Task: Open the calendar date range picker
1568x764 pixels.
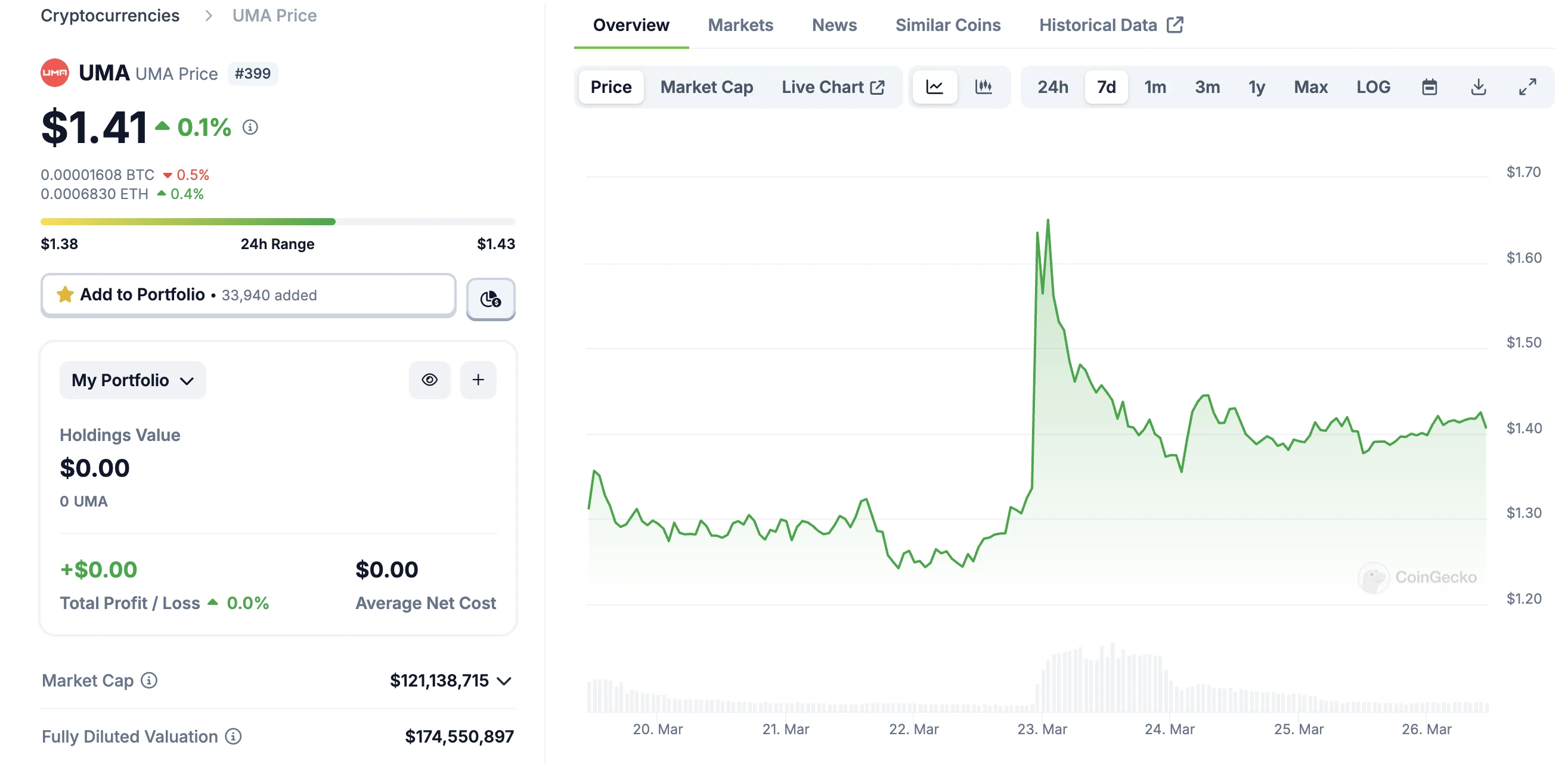Action: pos(1429,87)
